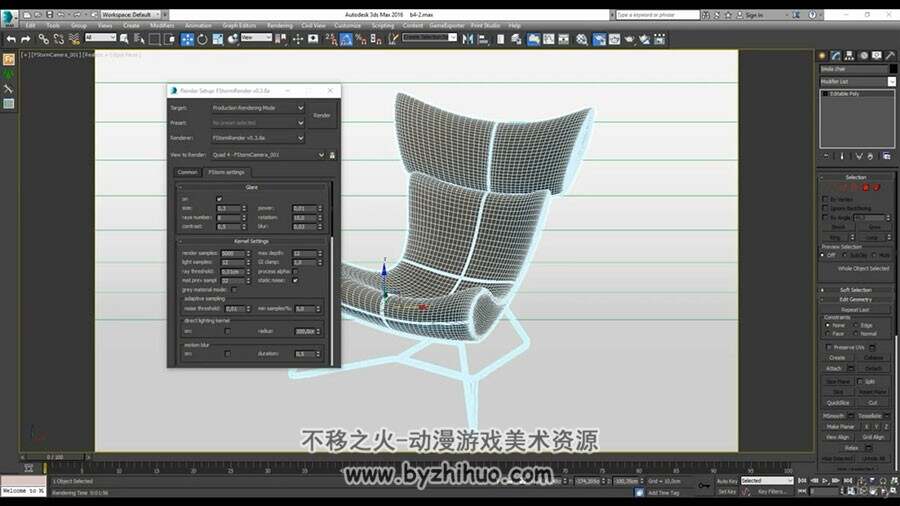900x506 pixels.
Task: Choose Rectangular Selection Region tool
Action: click(x=154, y=39)
